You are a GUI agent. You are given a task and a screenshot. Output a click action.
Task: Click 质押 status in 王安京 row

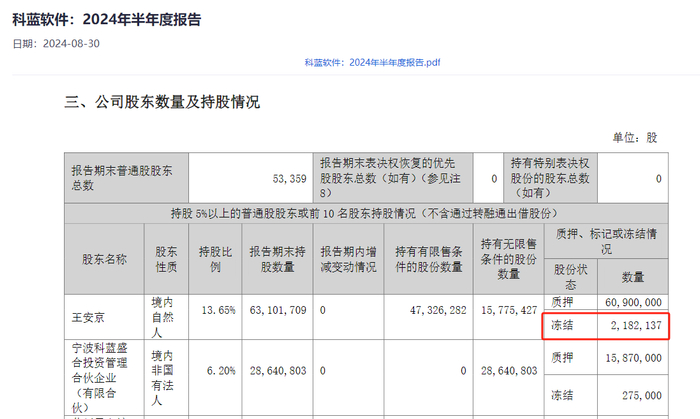coord(562,303)
